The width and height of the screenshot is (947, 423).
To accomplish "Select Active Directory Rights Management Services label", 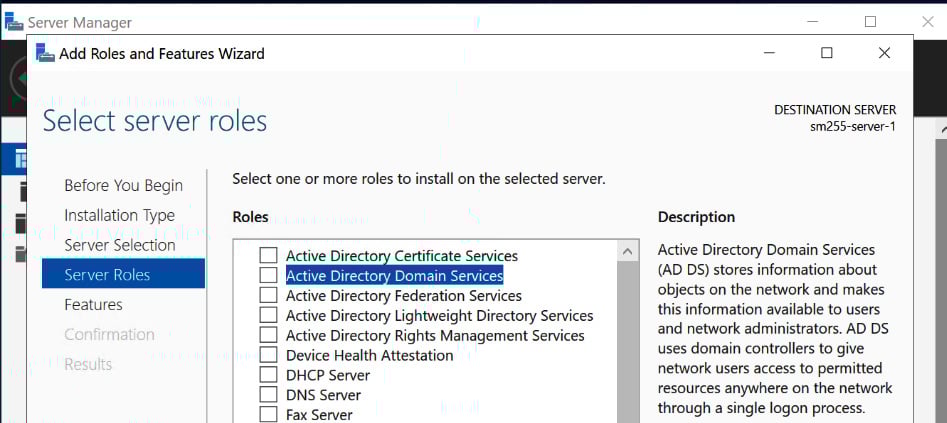I will 435,335.
